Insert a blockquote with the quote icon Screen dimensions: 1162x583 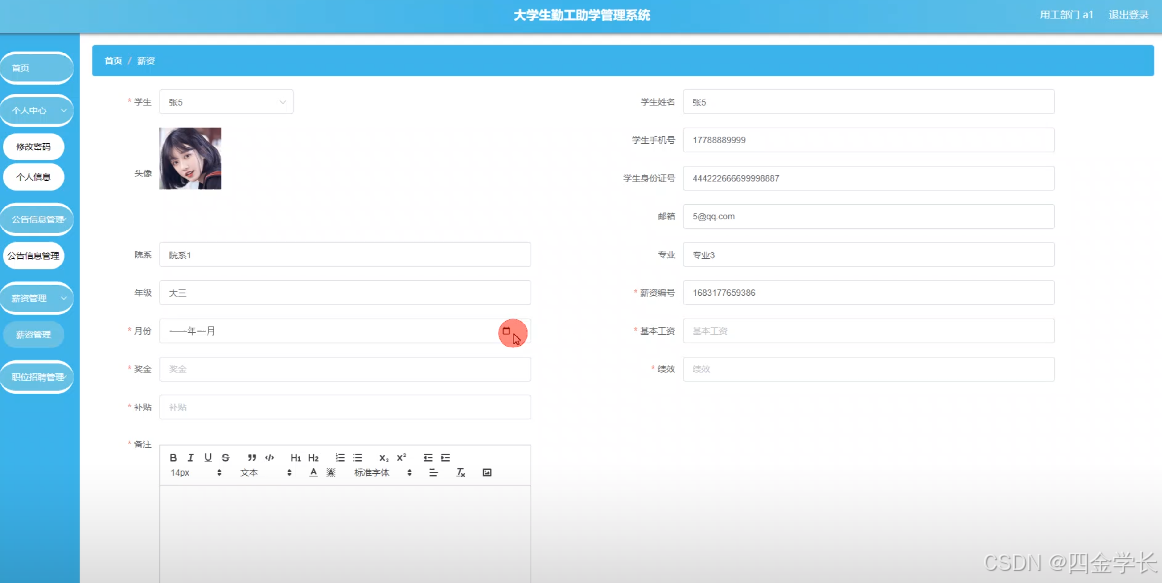tap(252, 458)
